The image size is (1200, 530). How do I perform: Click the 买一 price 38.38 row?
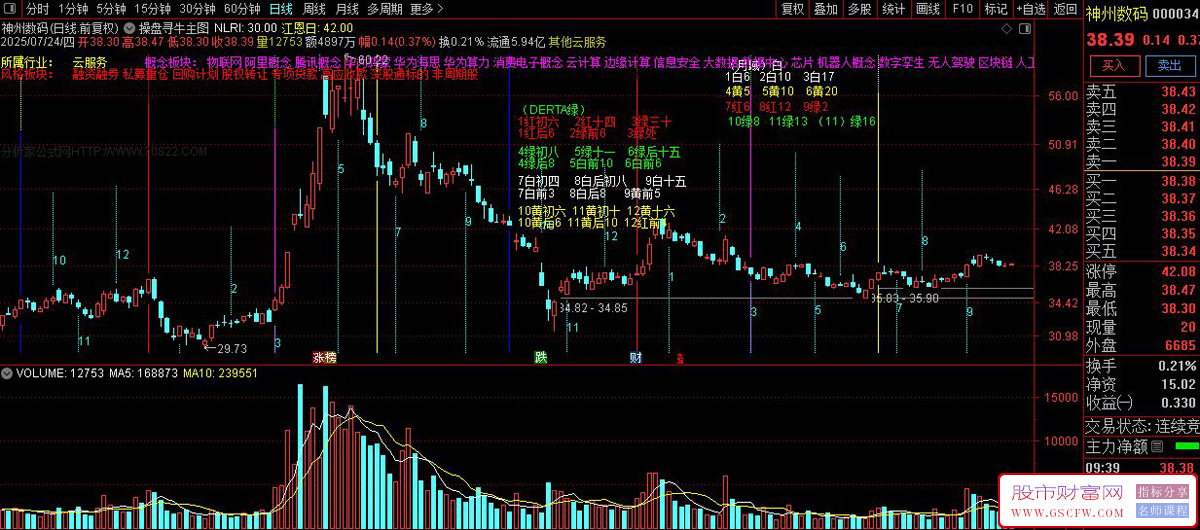pyautogui.click(x=1142, y=181)
